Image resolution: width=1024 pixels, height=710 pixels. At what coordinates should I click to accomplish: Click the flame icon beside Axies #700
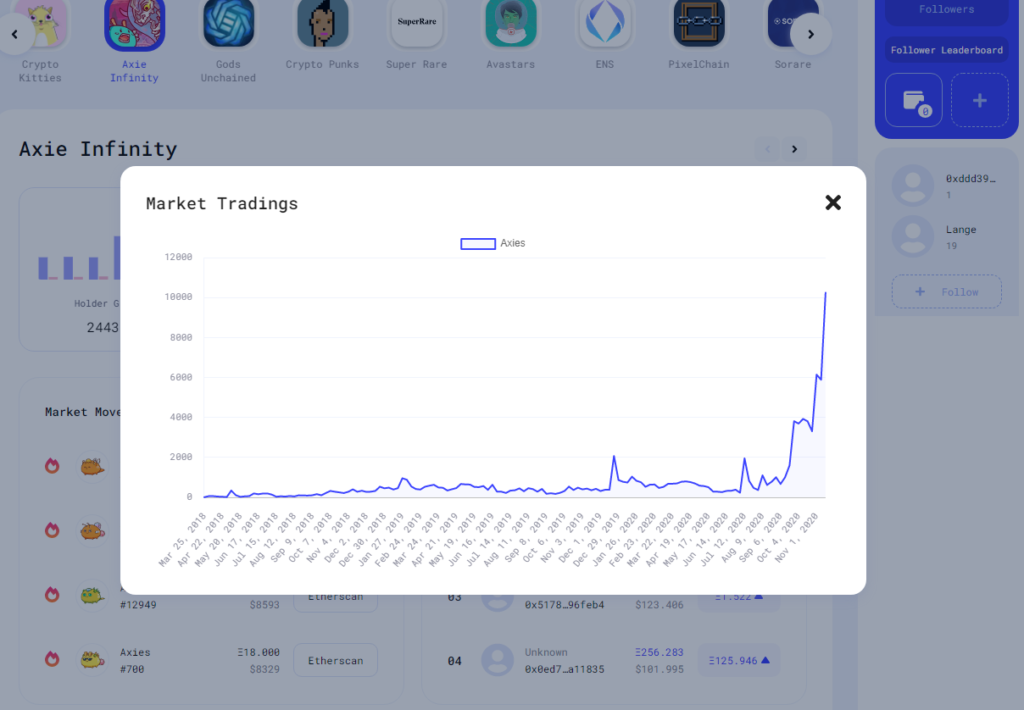click(52, 659)
